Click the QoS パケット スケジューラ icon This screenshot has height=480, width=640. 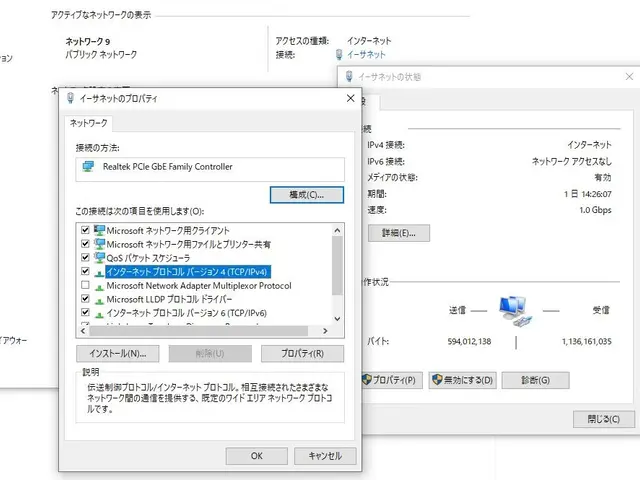pos(99,258)
